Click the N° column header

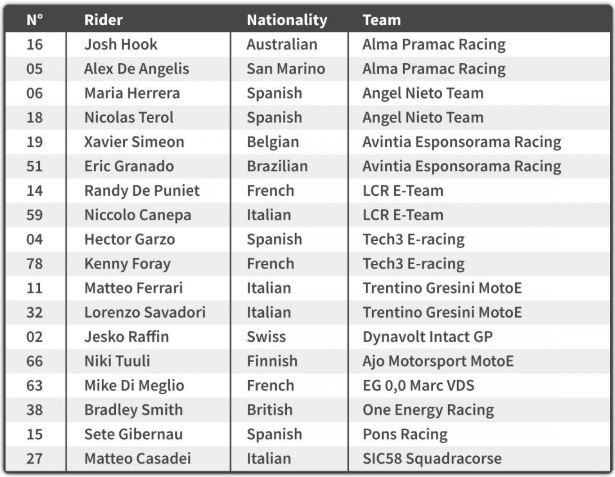tap(35, 19)
